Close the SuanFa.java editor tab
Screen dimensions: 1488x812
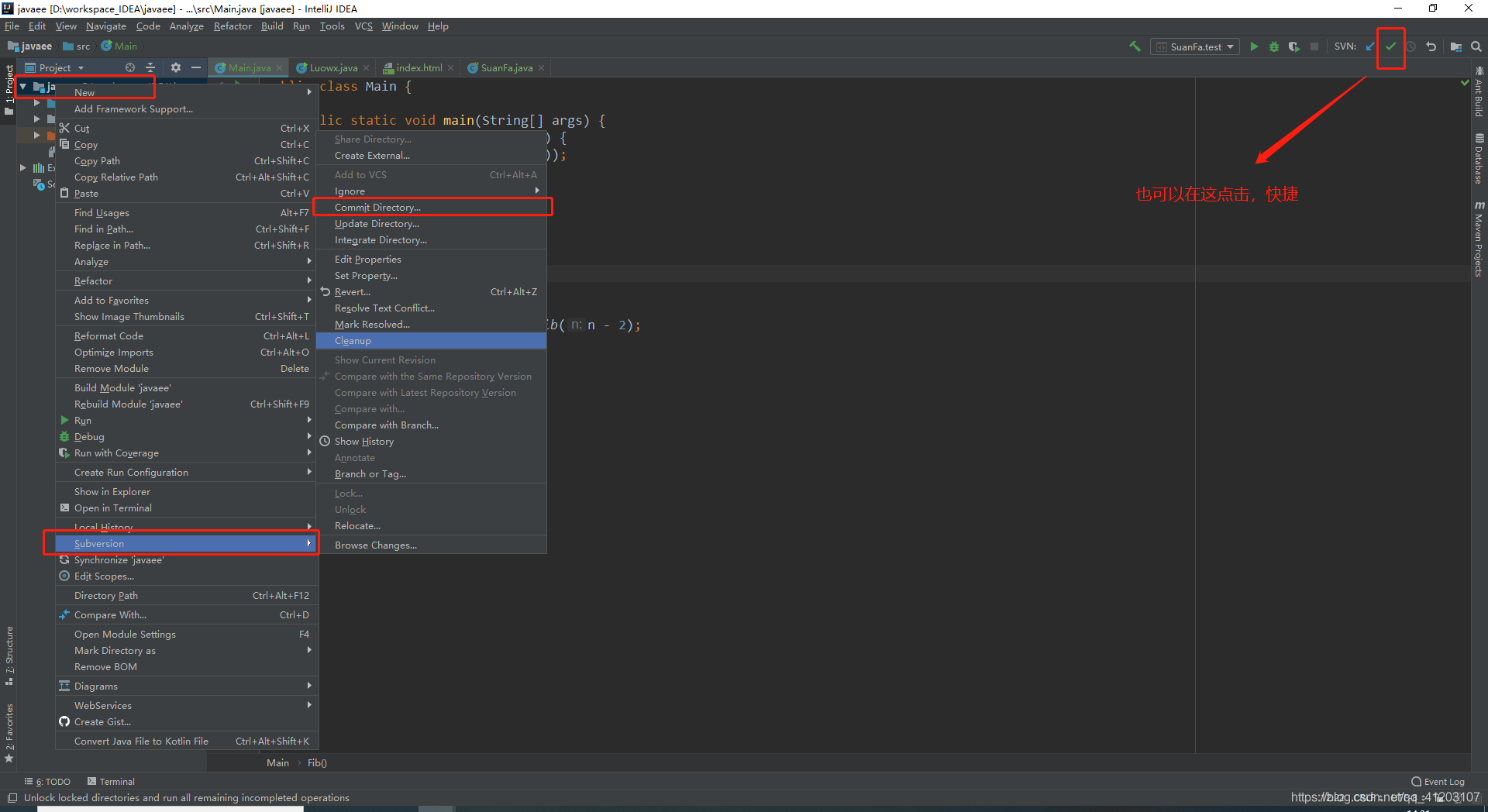pos(542,68)
